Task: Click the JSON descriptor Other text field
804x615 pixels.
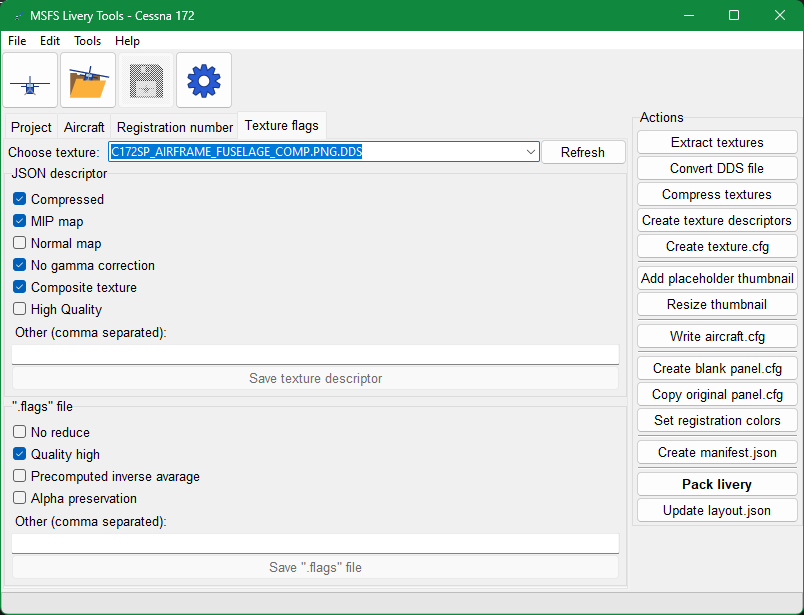Action: tap(315, 354)
